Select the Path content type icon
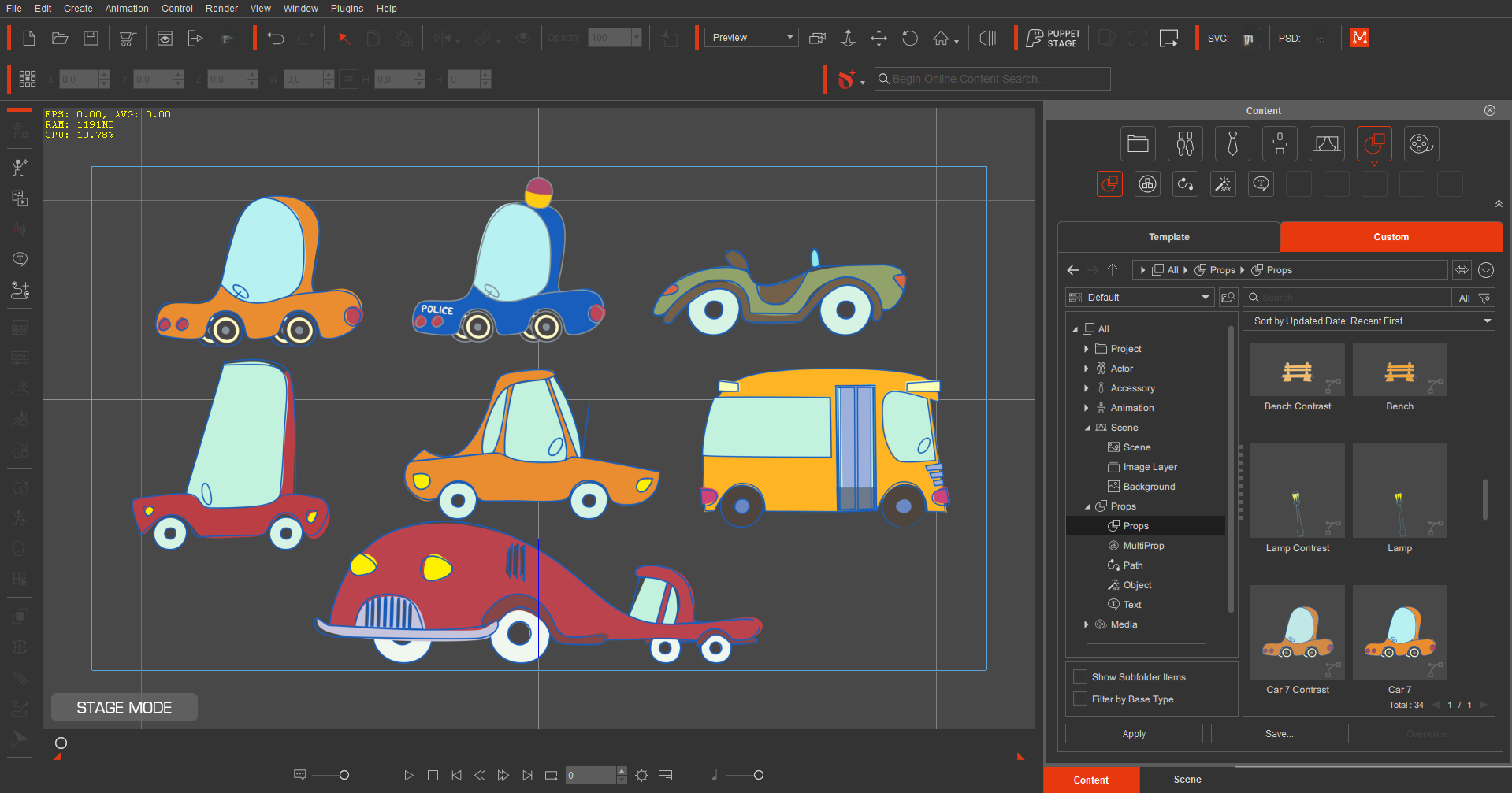Viewport: 1512px width, 793px height. [x=1185, y=183]
